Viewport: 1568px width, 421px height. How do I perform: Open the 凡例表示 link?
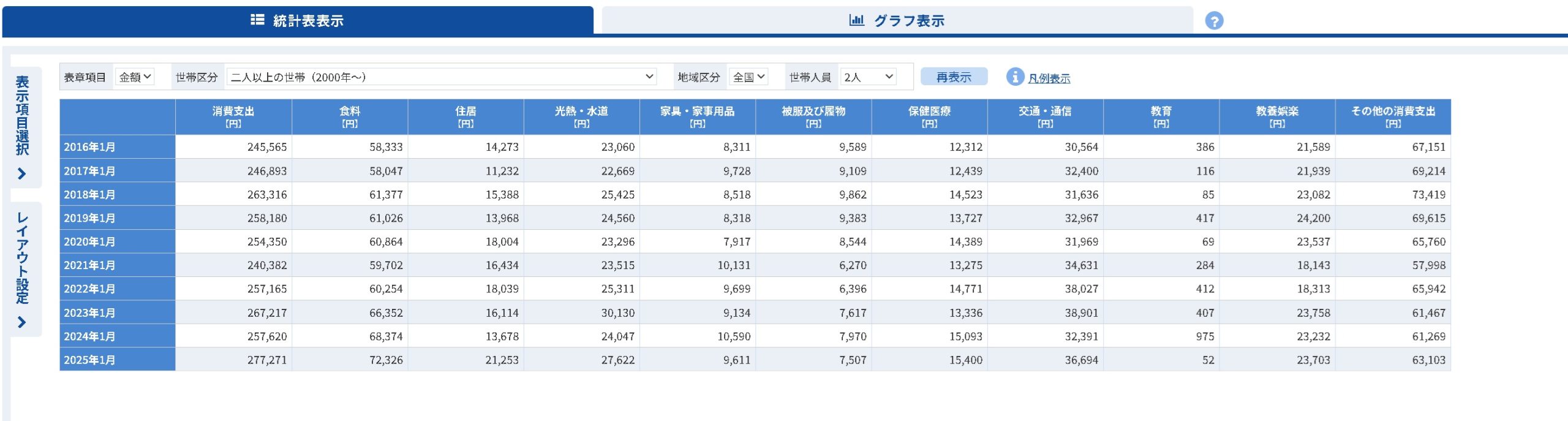pos(1049,78)
